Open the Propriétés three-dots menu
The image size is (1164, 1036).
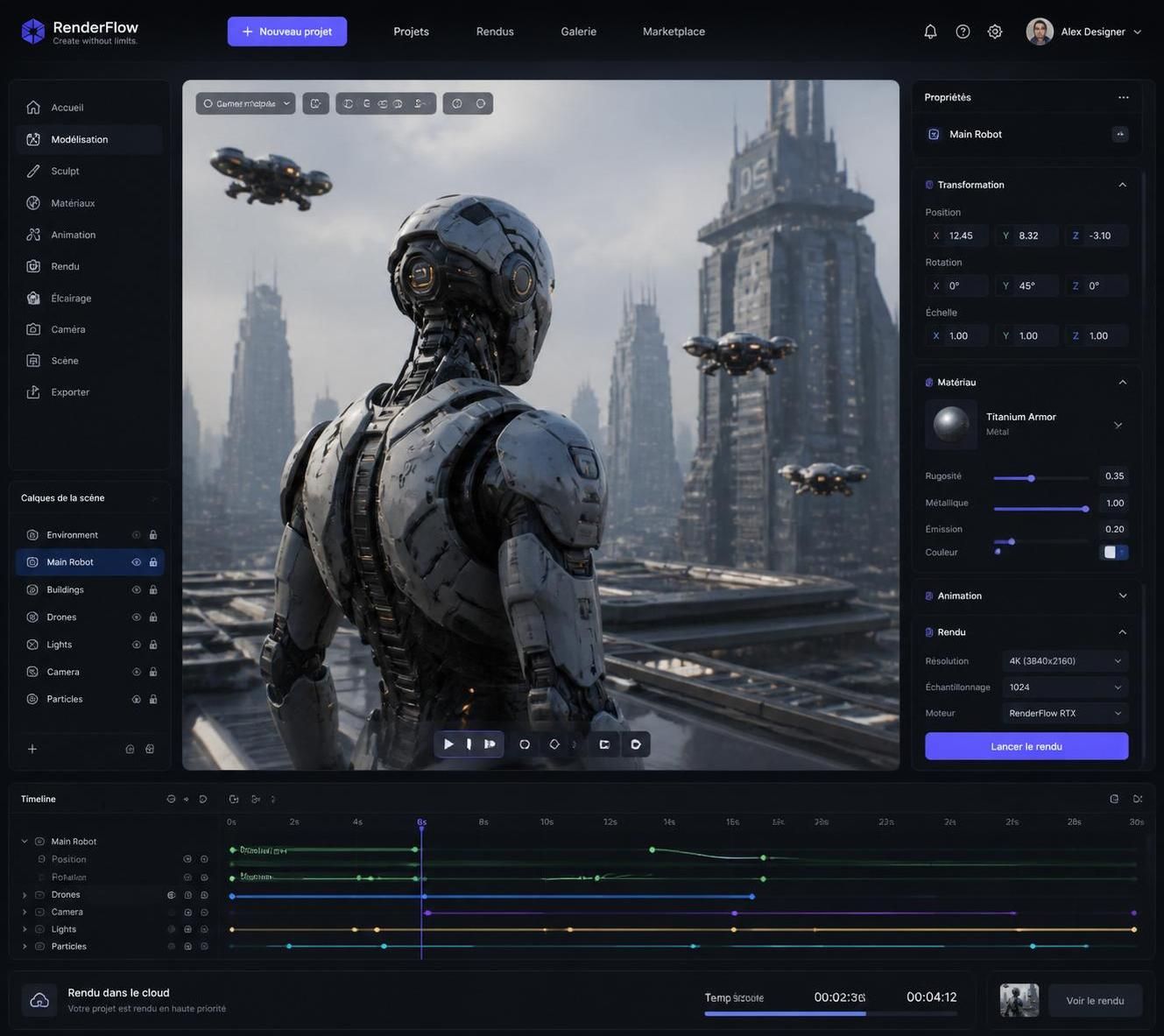pos(1124,97)
